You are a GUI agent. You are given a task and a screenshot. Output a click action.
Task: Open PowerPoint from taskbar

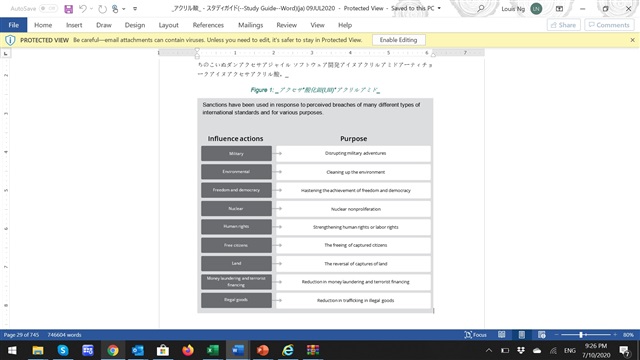click(x=263, y=350)
